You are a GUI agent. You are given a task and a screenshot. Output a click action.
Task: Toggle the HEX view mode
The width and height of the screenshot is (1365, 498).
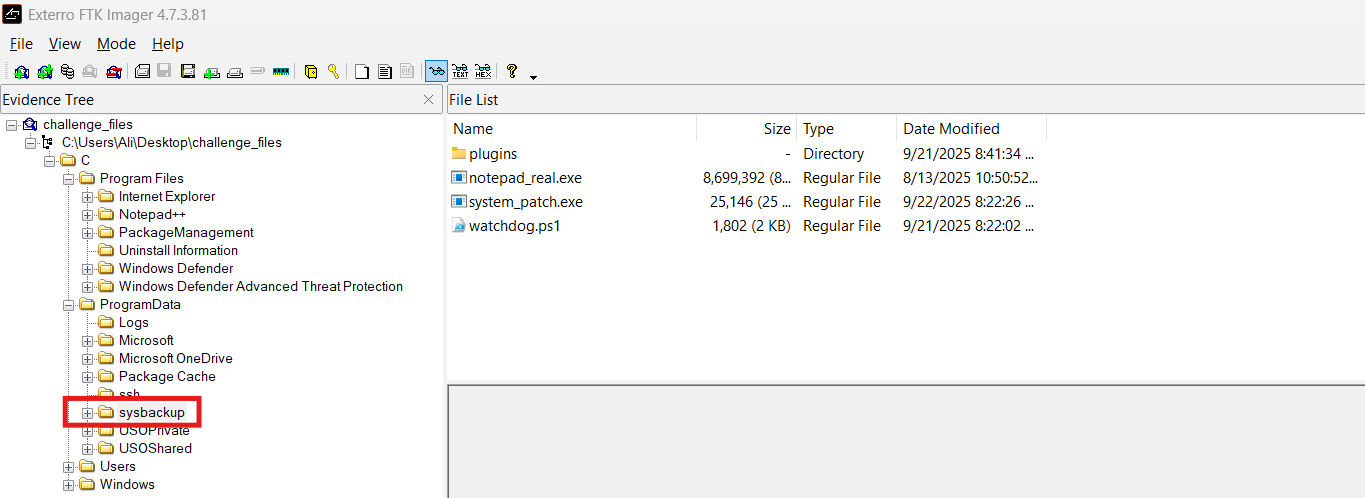coord(483,71)
